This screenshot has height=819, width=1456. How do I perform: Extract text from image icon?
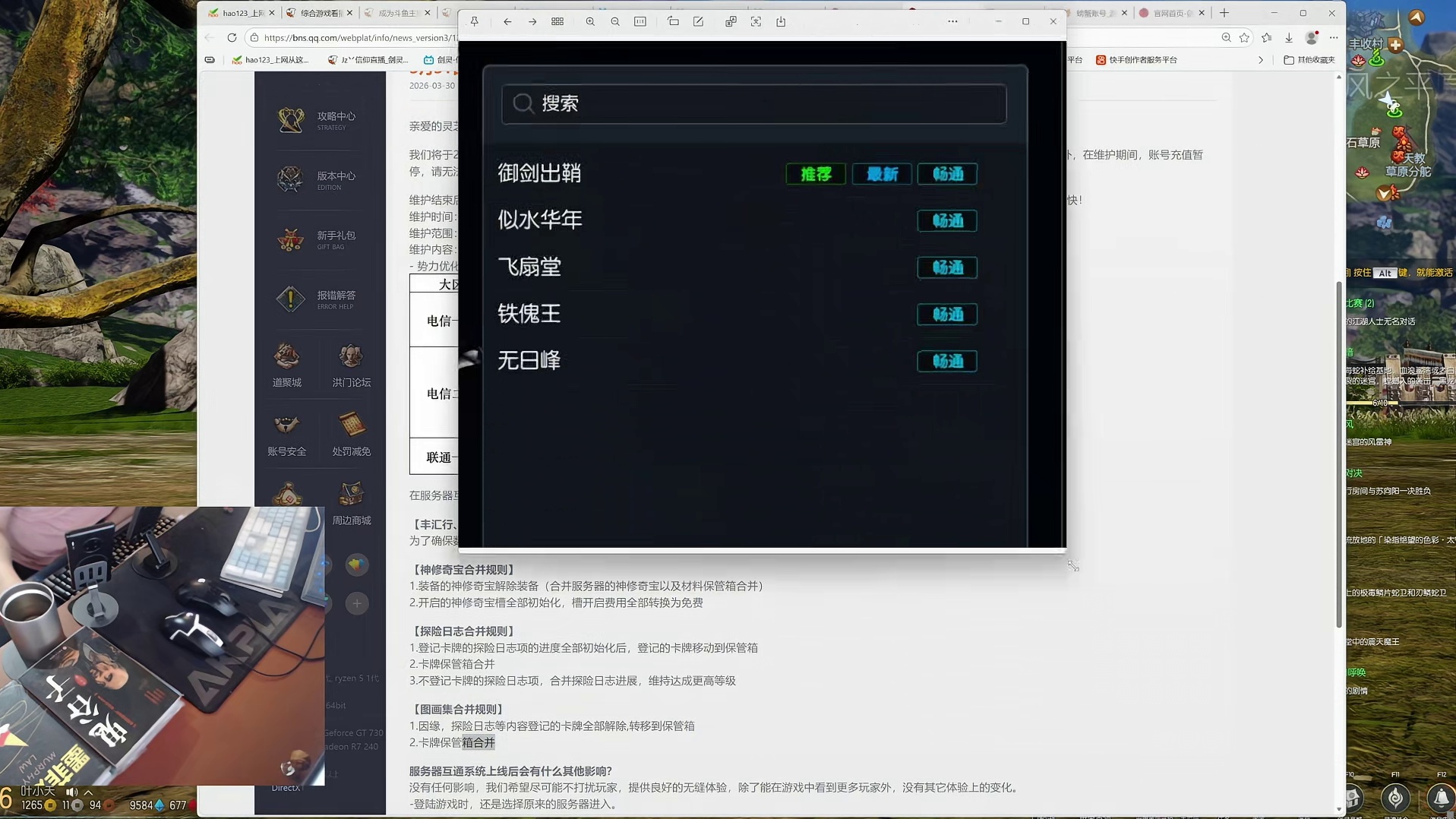pyautogui.click(x=756, y=22)
